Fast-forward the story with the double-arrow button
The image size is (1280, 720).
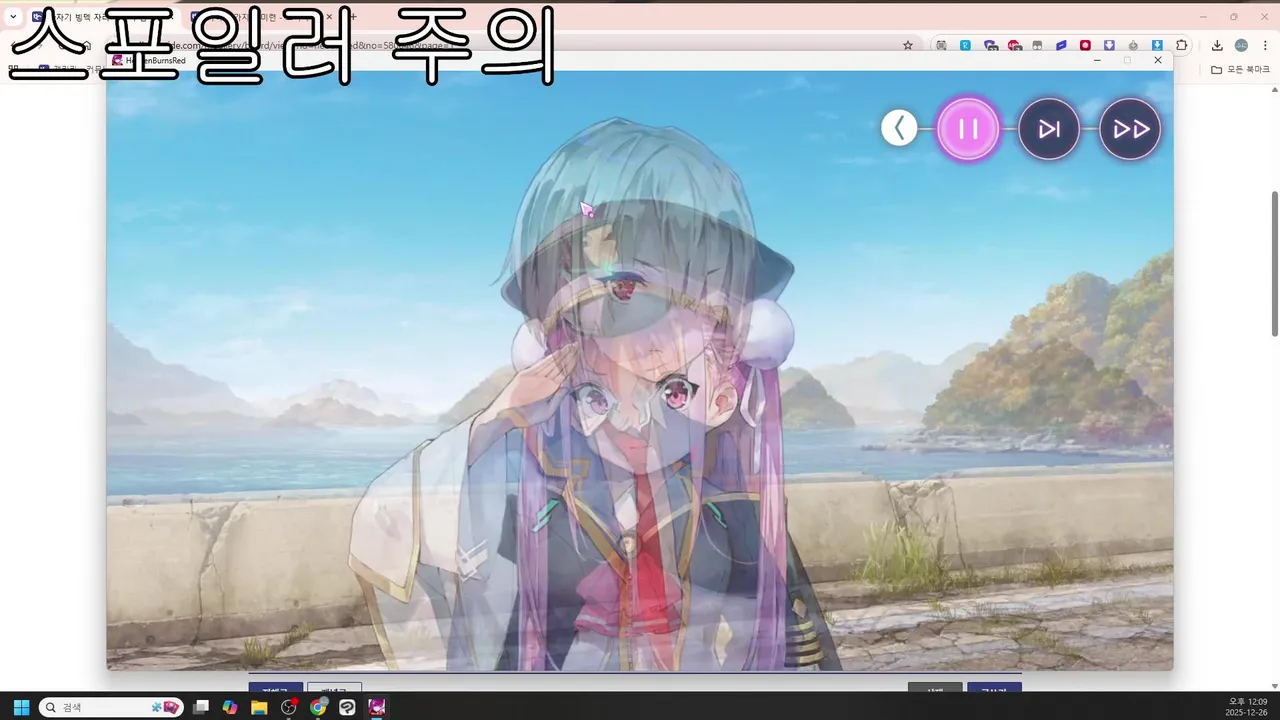tap(1130, 129)
